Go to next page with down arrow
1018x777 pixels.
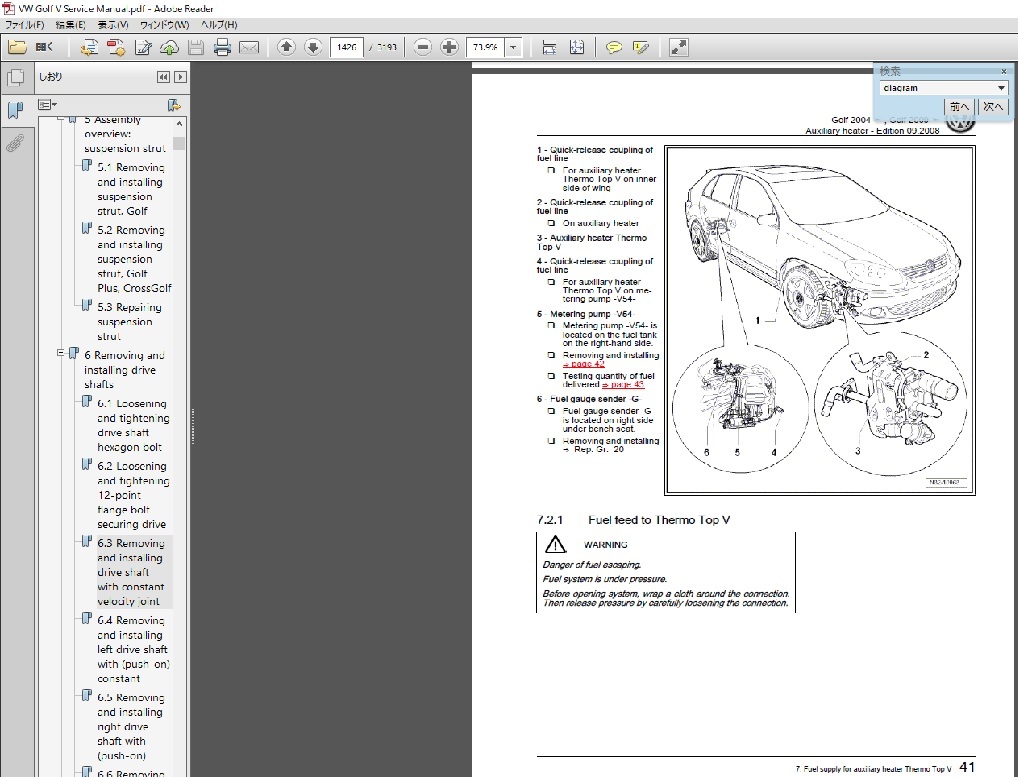click(x=313, y=47)
